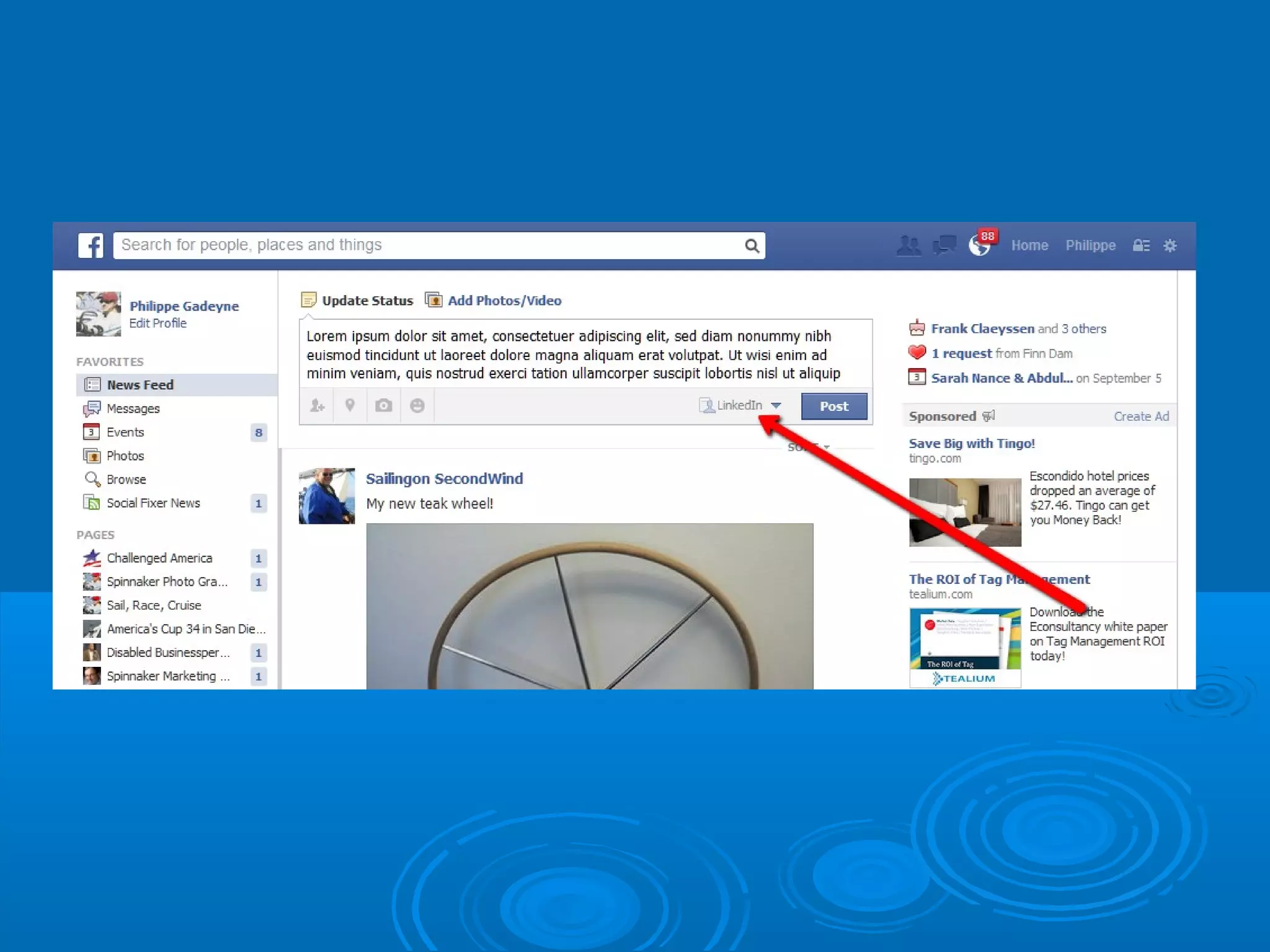Click the search magnifier button
The height and width of the screenshot is (952, 1270).
point(752,246)
